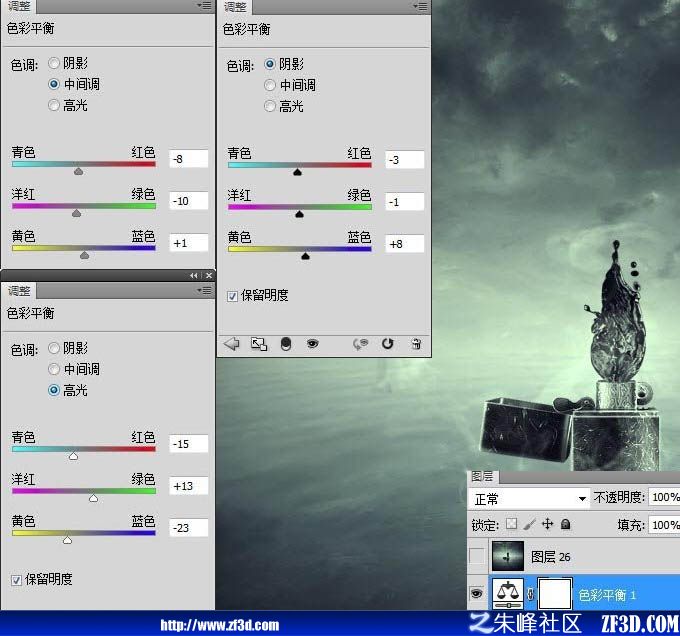Click the lock all padlock icon
The height and width of the screenshot is (636, 680).
point(565,524)
